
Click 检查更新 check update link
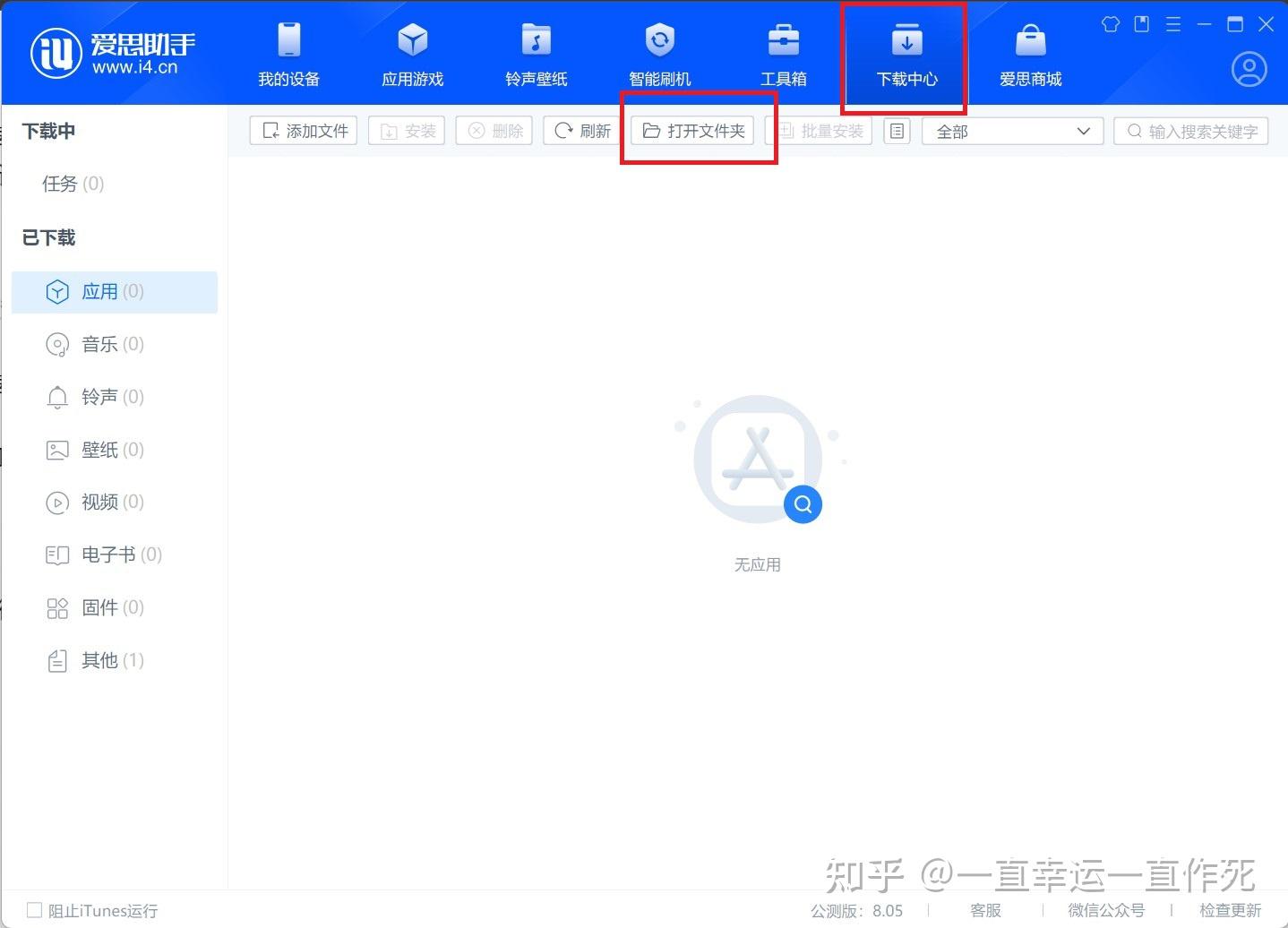1230,910
